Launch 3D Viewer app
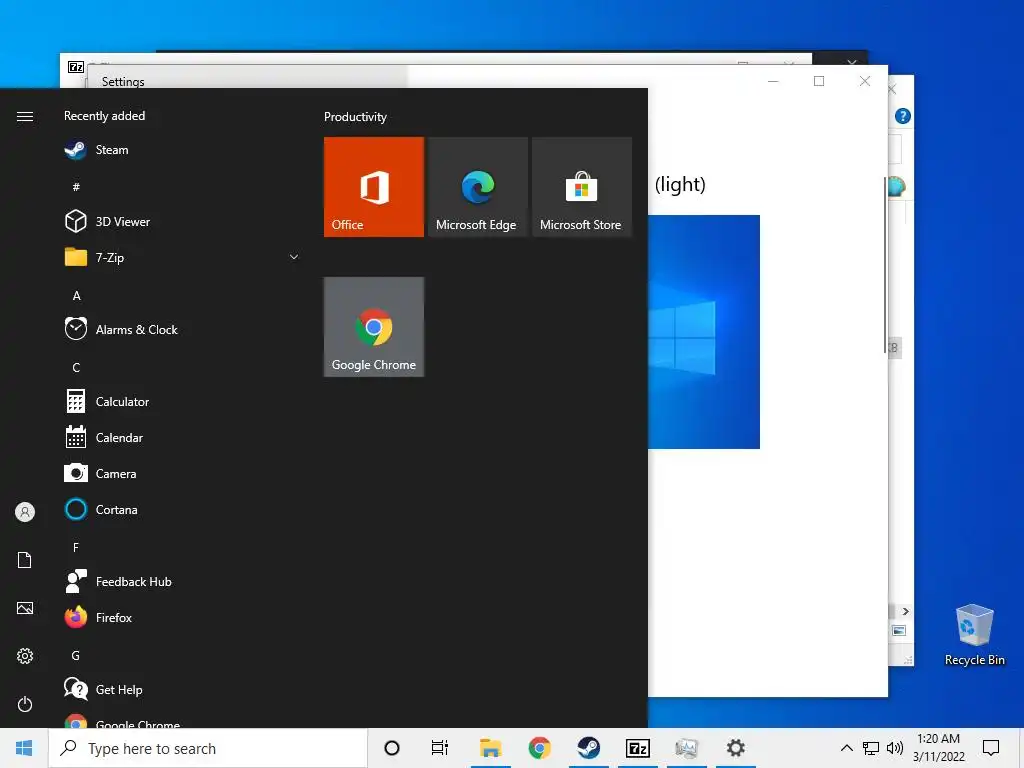 click(183, 221)
